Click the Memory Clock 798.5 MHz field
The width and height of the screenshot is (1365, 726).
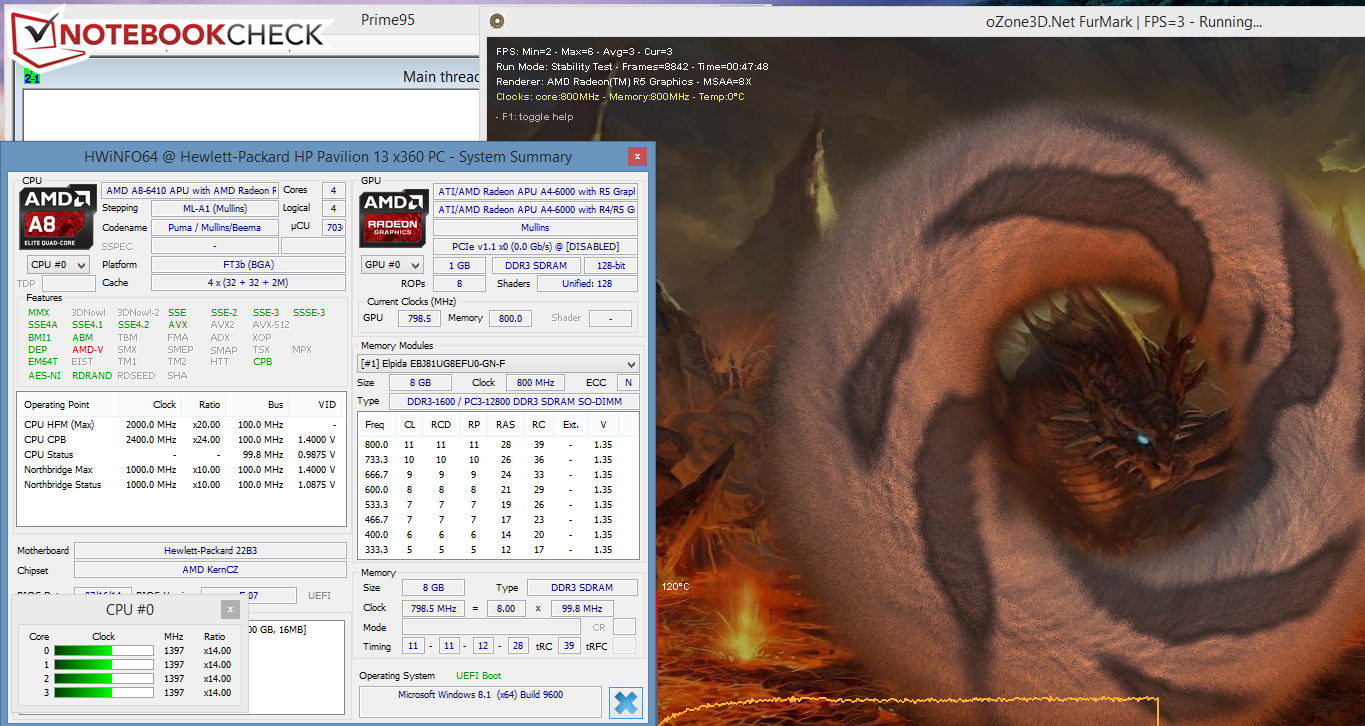point(432,608)
